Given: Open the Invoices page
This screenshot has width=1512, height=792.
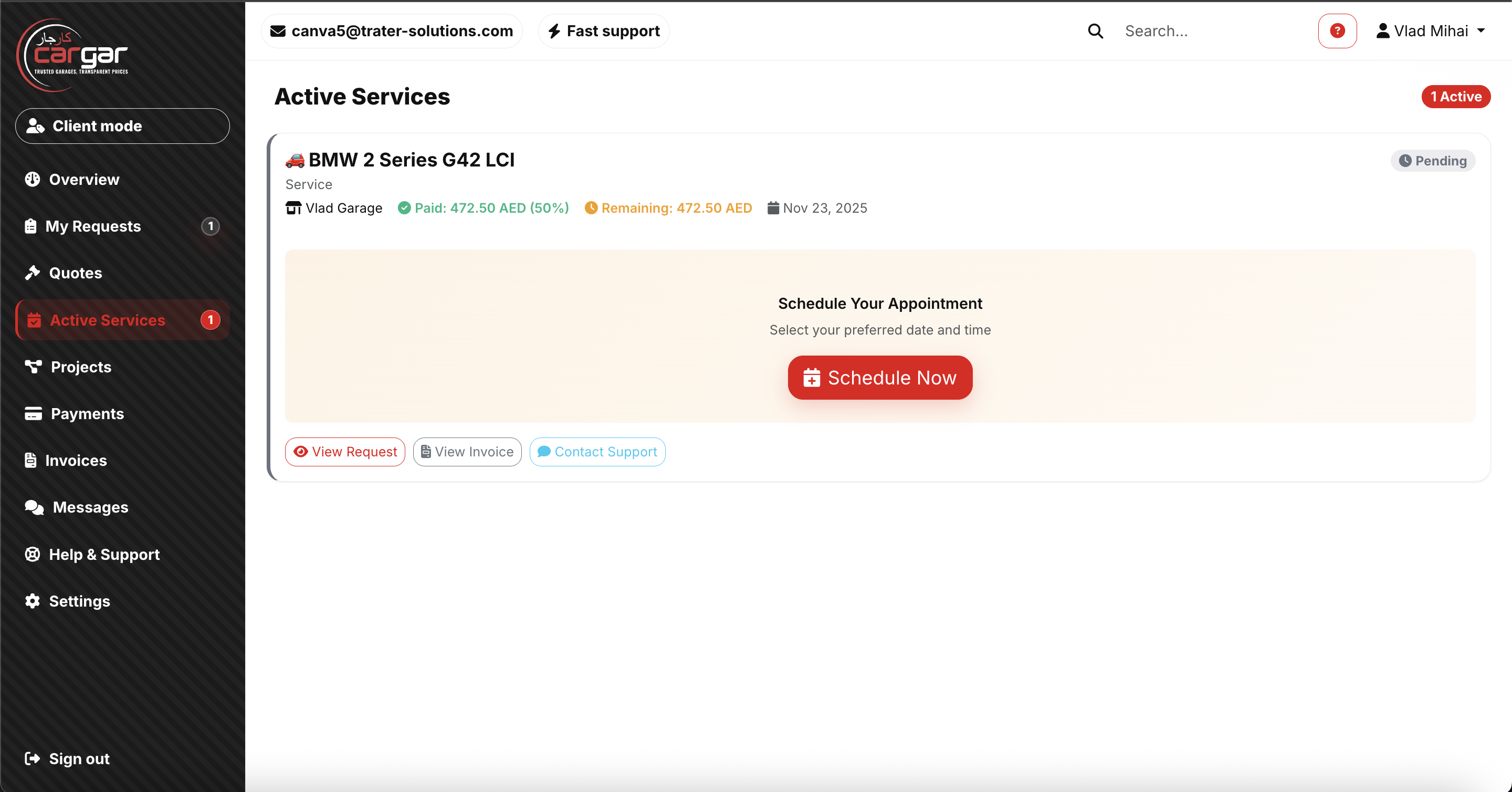Looking at the screenshot, I should pos(76,460).
